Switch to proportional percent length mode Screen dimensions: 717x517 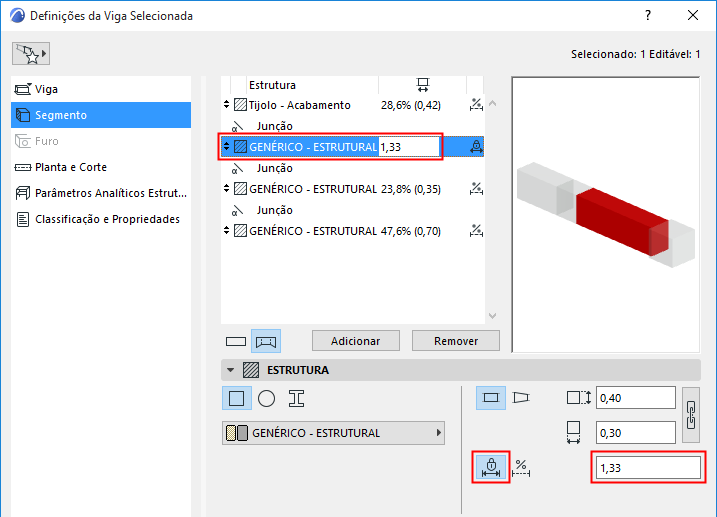click(521, 468)
